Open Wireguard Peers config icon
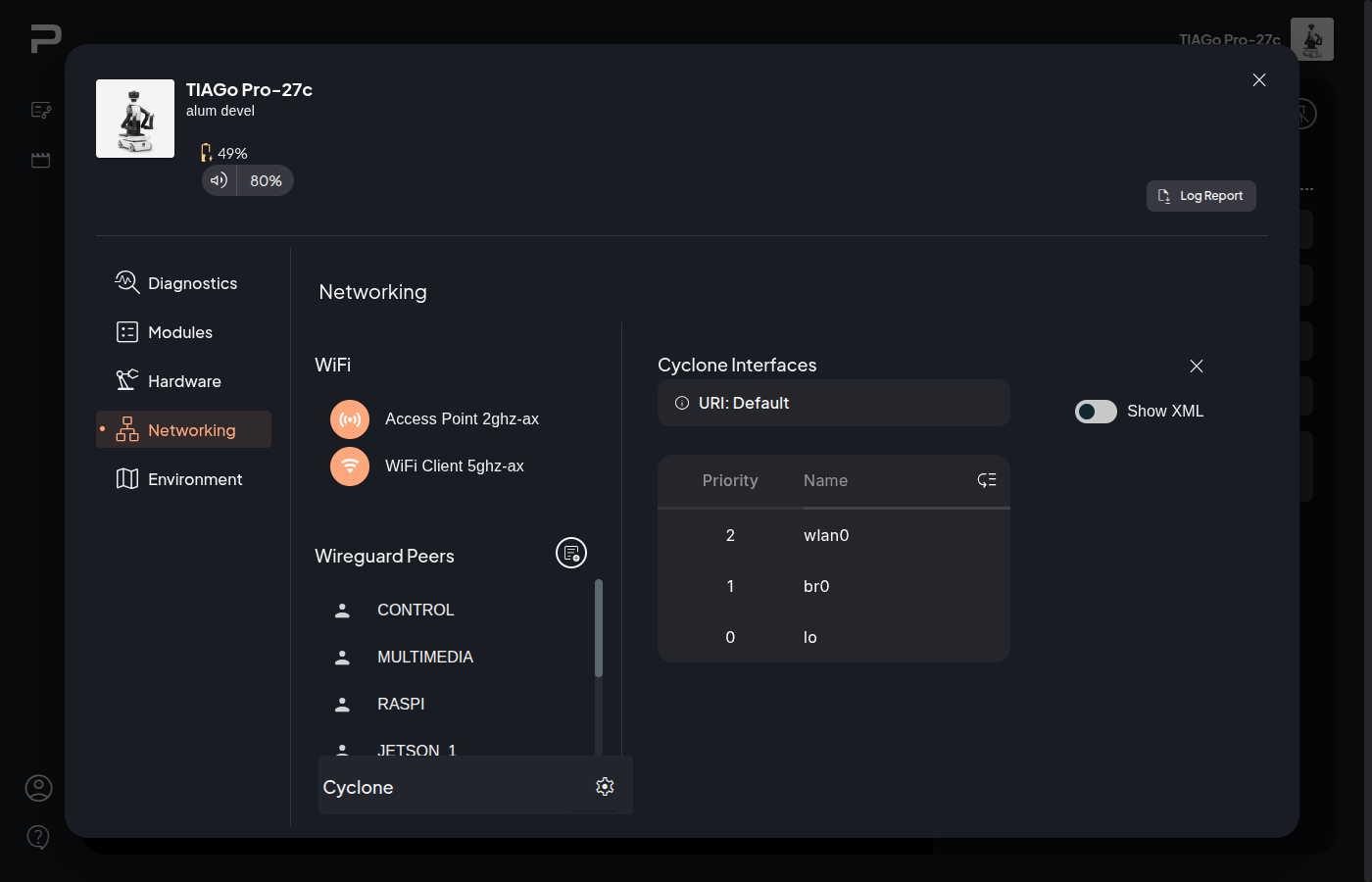The height and width of the screenshot is (882, 1372). (571, 553)
